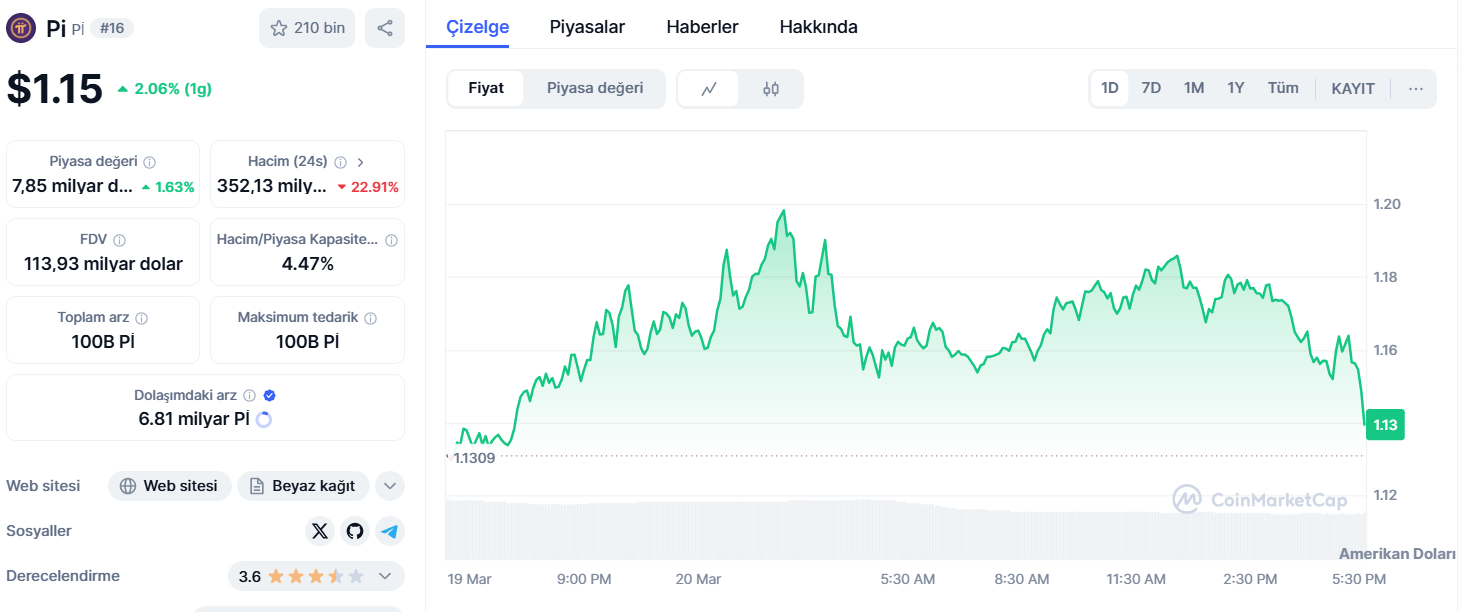Click the 2.06% (1g) price change
1463x612 pixels.
164,89
